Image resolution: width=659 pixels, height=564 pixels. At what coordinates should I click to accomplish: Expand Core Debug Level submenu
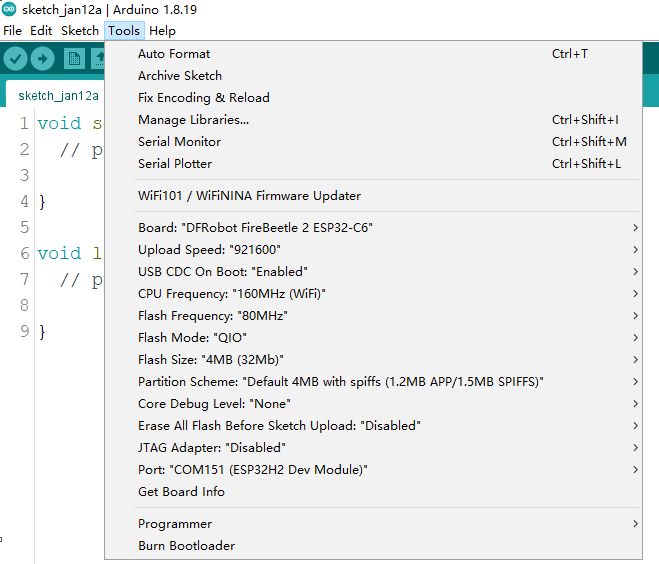[x=373, y=403]
